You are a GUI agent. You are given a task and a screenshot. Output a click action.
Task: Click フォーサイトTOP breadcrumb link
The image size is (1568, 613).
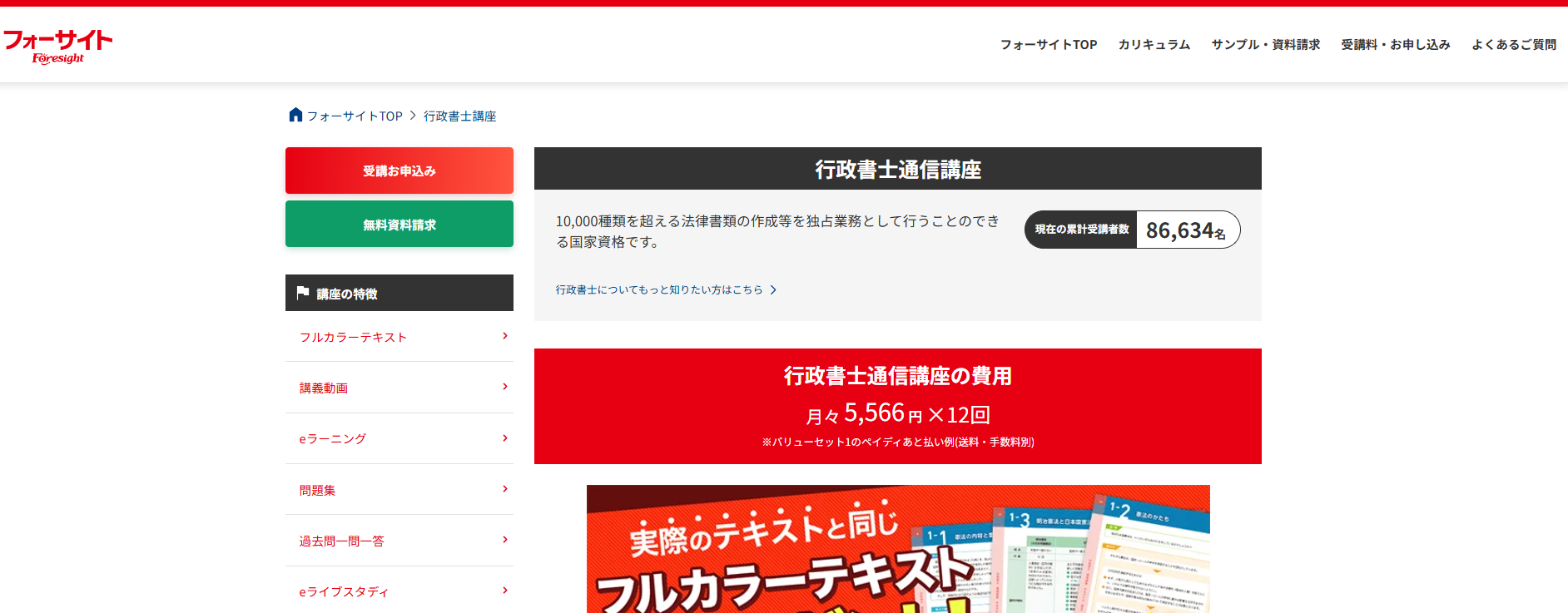(x=355, y=116)
